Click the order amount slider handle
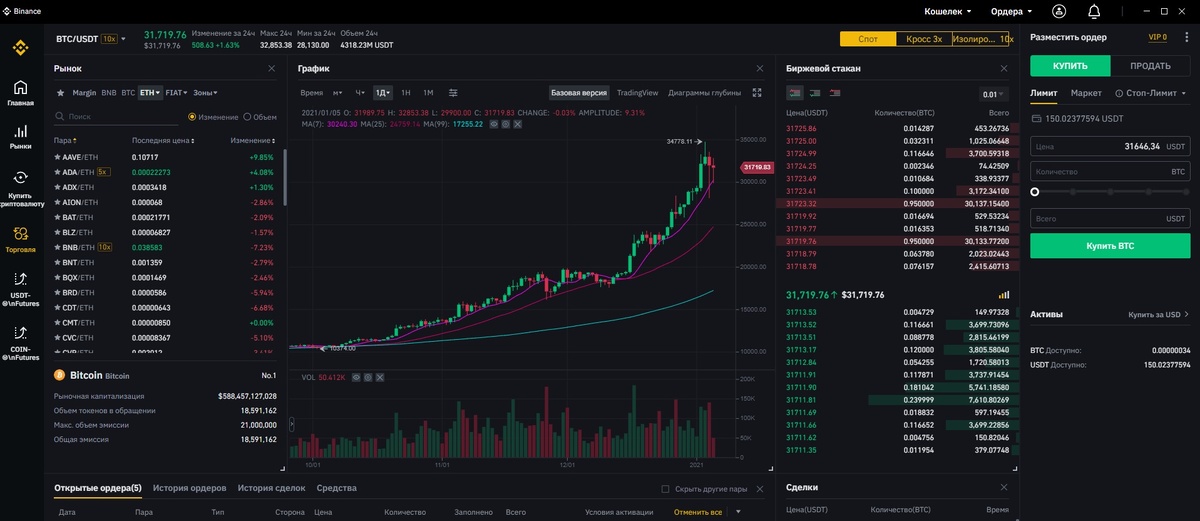Viewport: 1200px width, 521px height. [1035, 191]
